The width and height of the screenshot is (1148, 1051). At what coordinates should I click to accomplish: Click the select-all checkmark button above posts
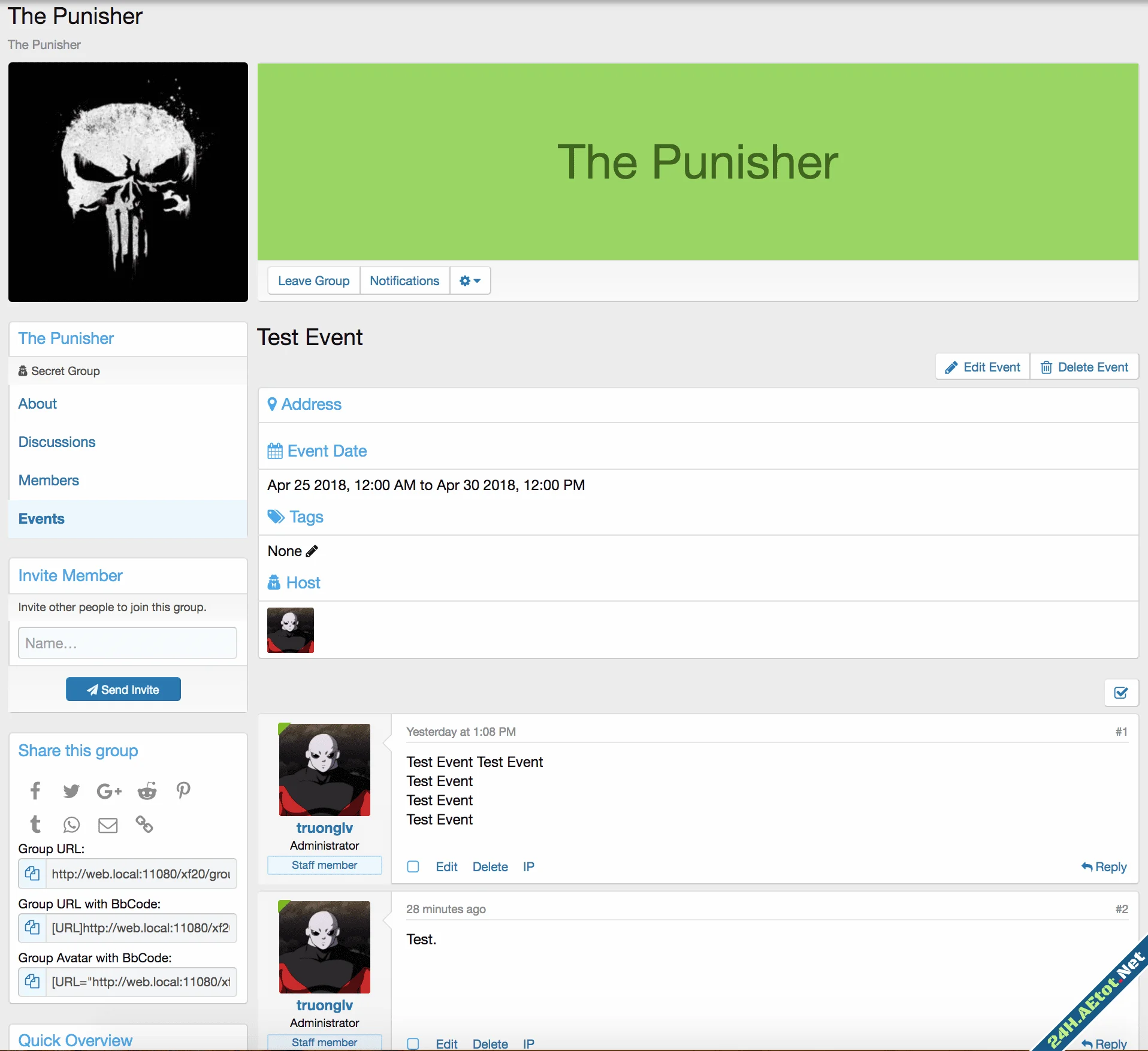tap(1121, 693)
